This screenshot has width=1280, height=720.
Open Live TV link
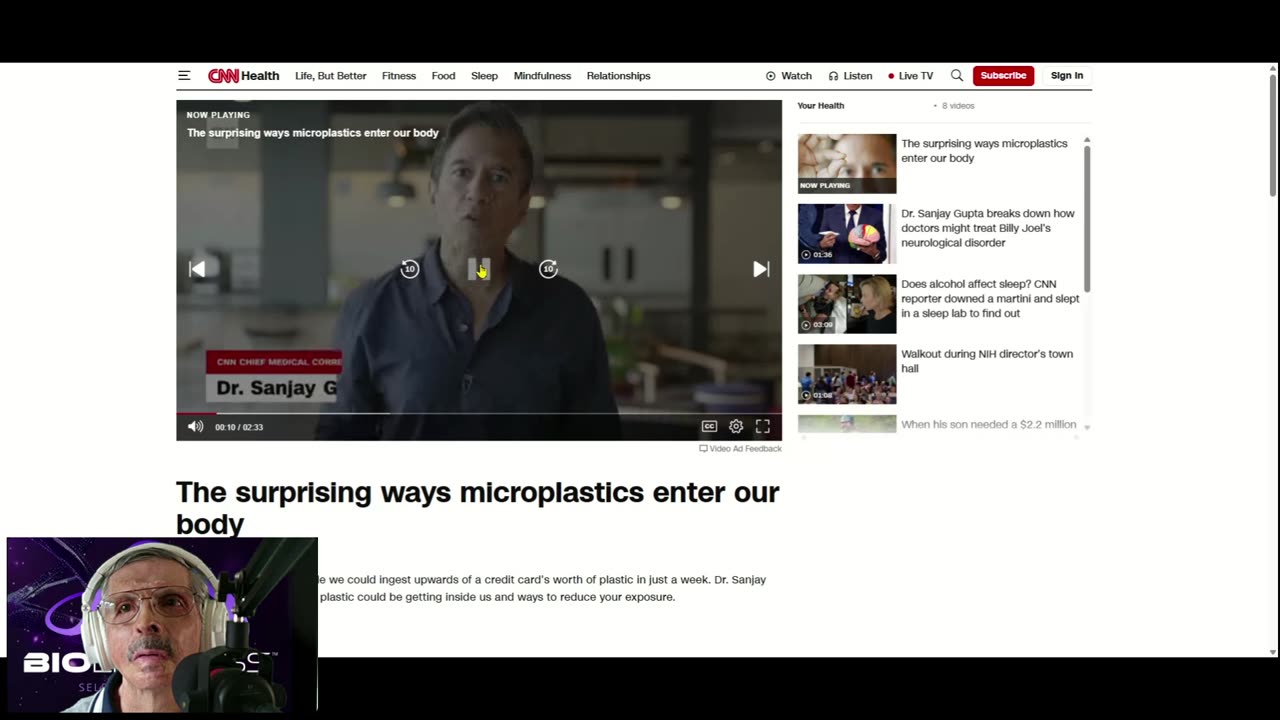point(910,76)
